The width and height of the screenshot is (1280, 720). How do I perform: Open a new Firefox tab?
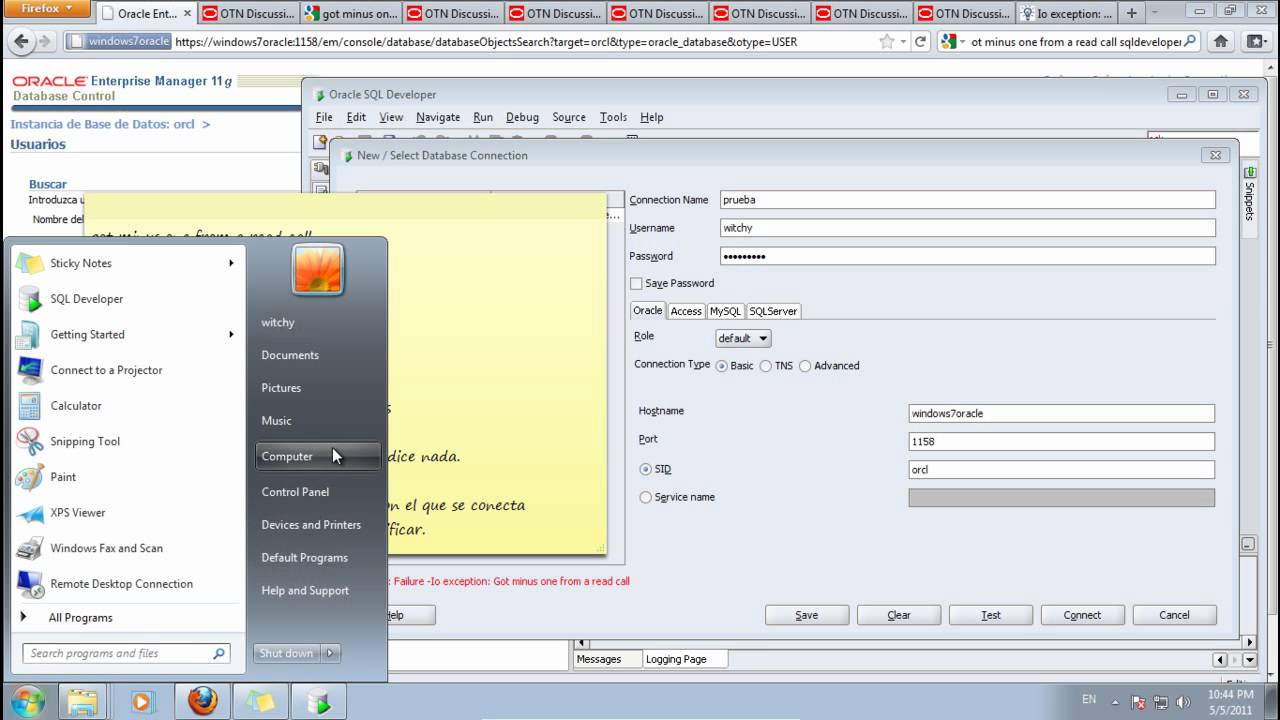[x=1132, y=14]
